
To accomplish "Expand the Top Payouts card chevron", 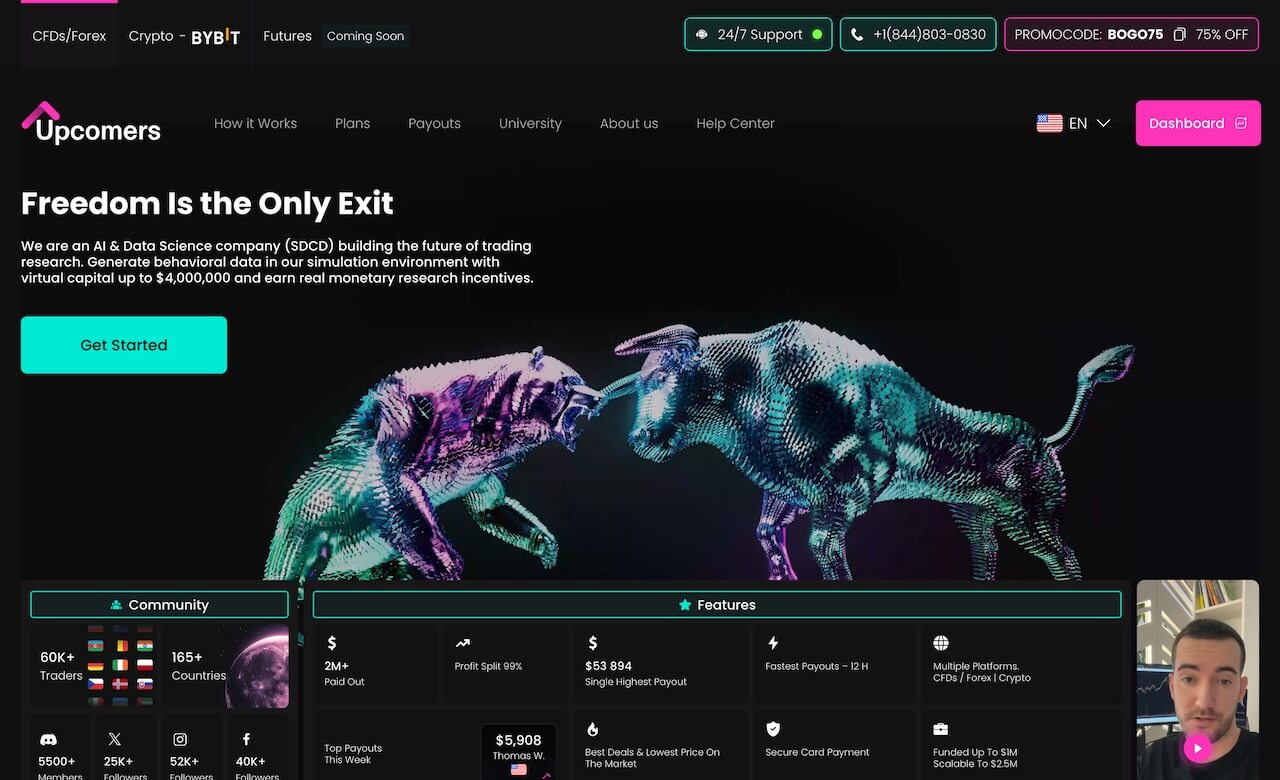I will pos(547,774).
